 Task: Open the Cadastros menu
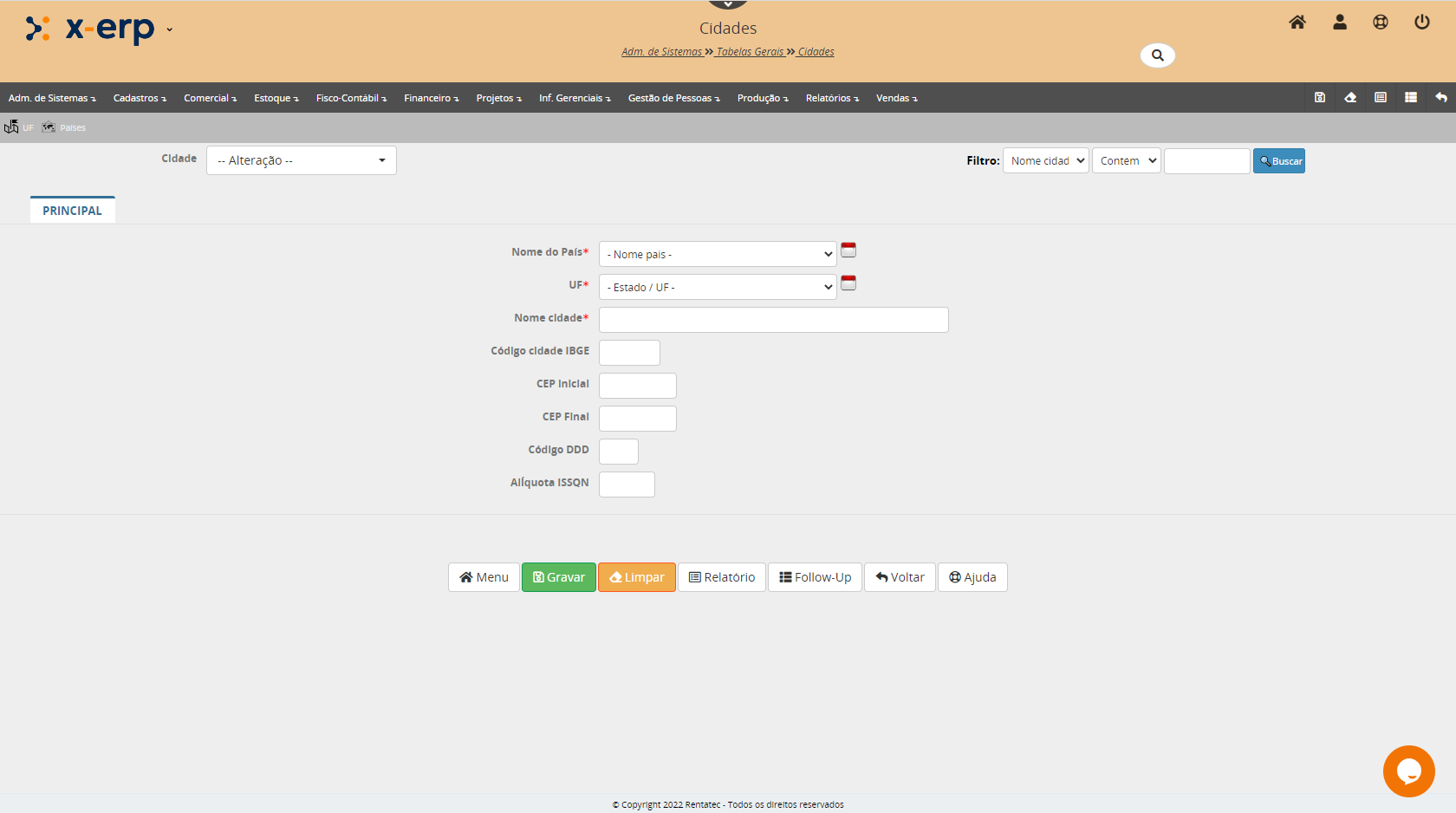pos(140,98)
